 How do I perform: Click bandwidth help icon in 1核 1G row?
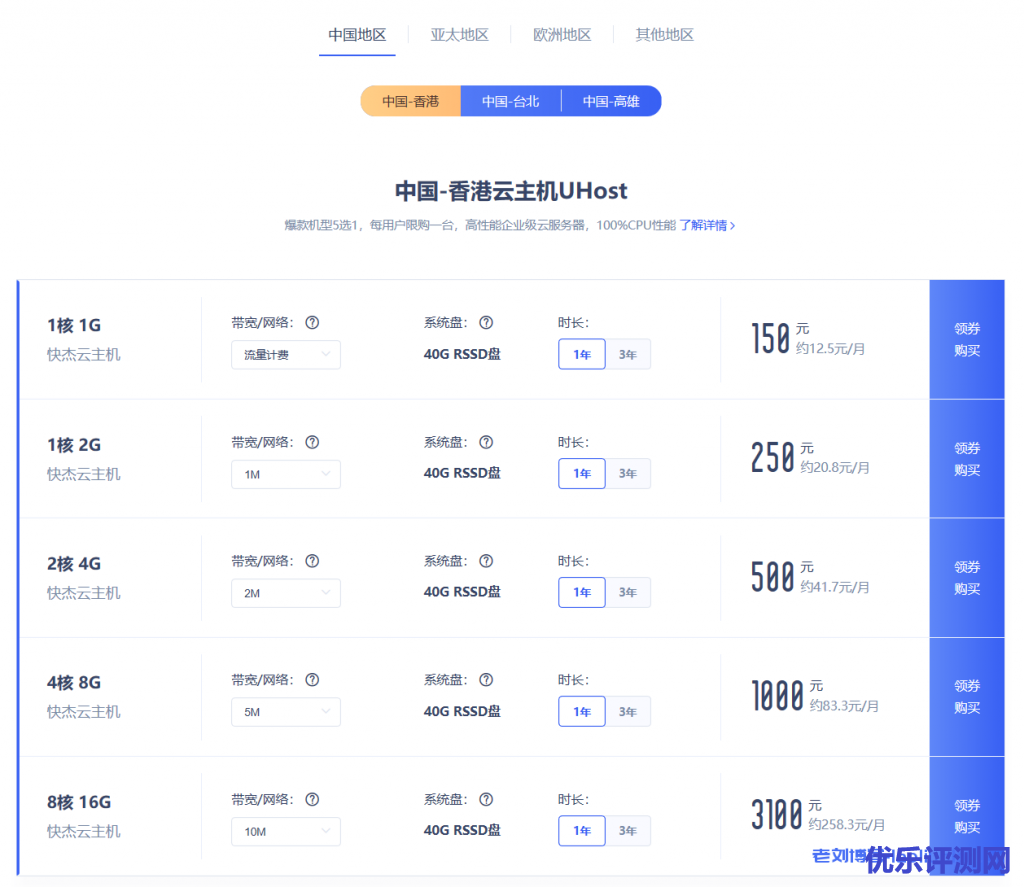click(x=312, y=323)
